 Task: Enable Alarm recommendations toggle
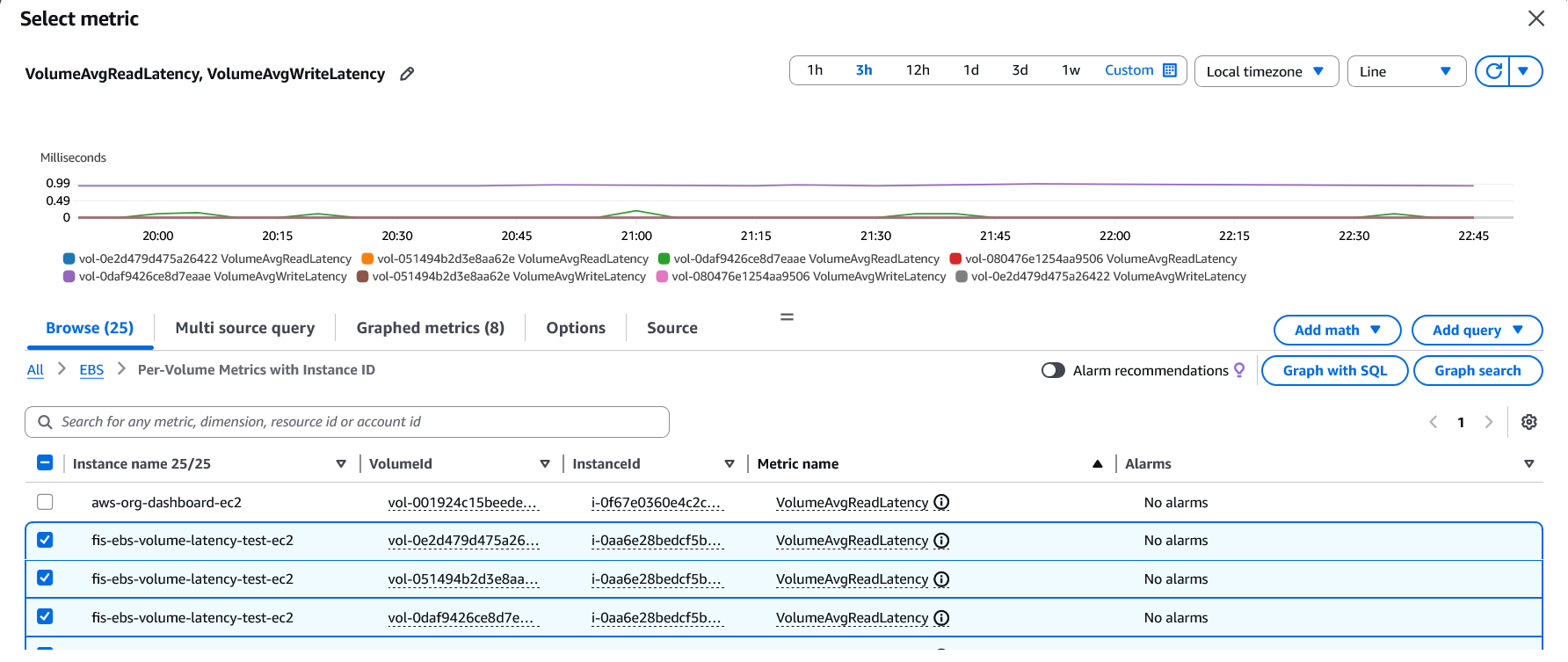tap(1053, 370)
